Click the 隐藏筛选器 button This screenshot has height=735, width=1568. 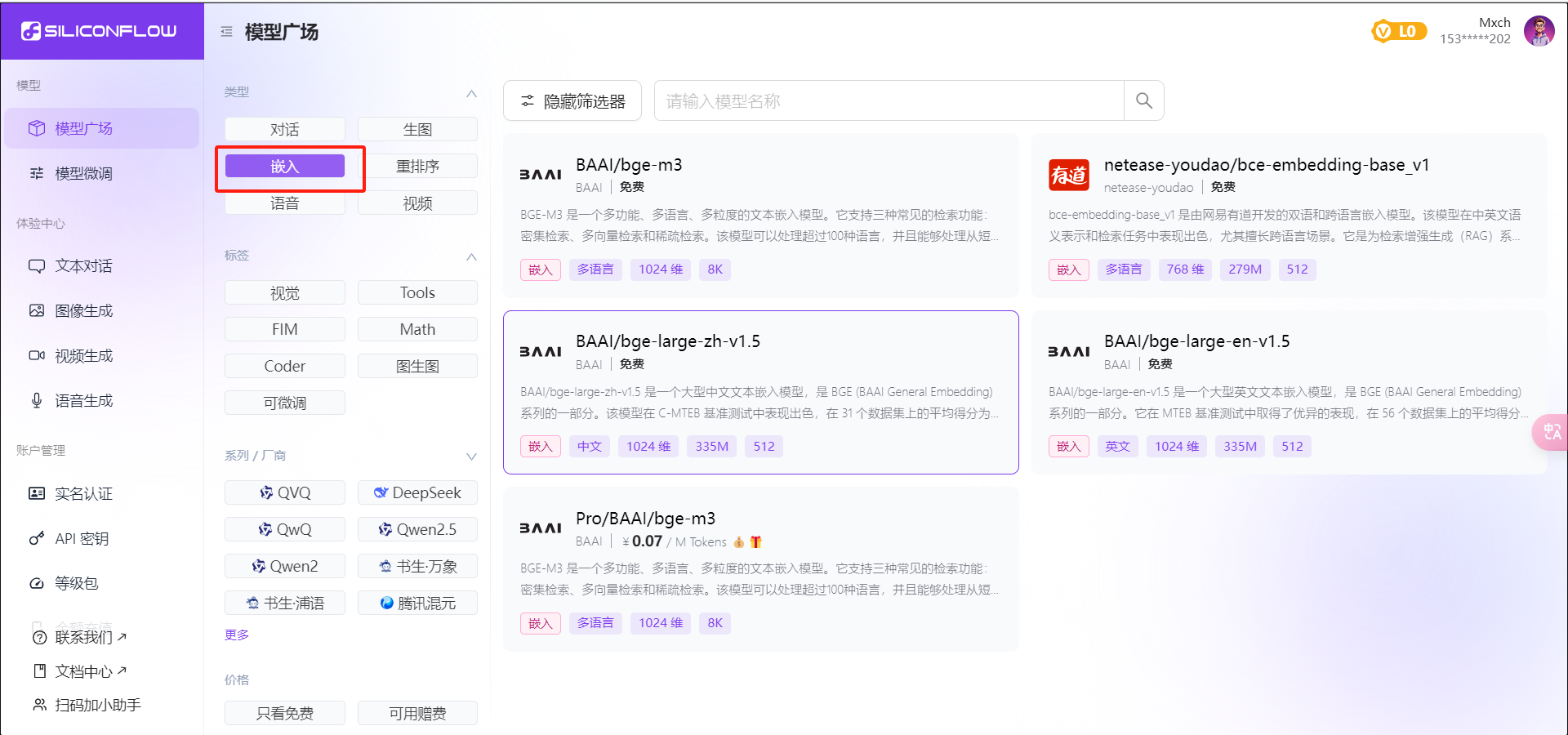pyautogui.click(x=572, y=100)
